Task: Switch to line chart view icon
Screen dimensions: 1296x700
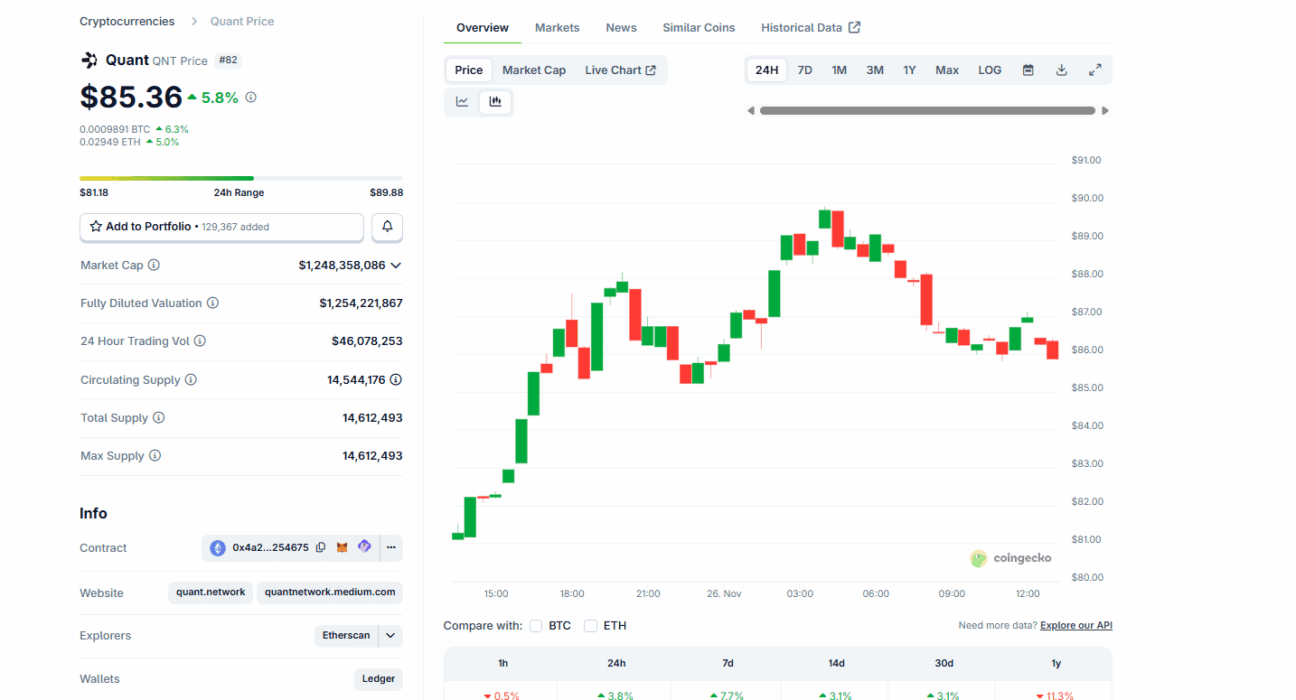Action: tap(462, 101)
